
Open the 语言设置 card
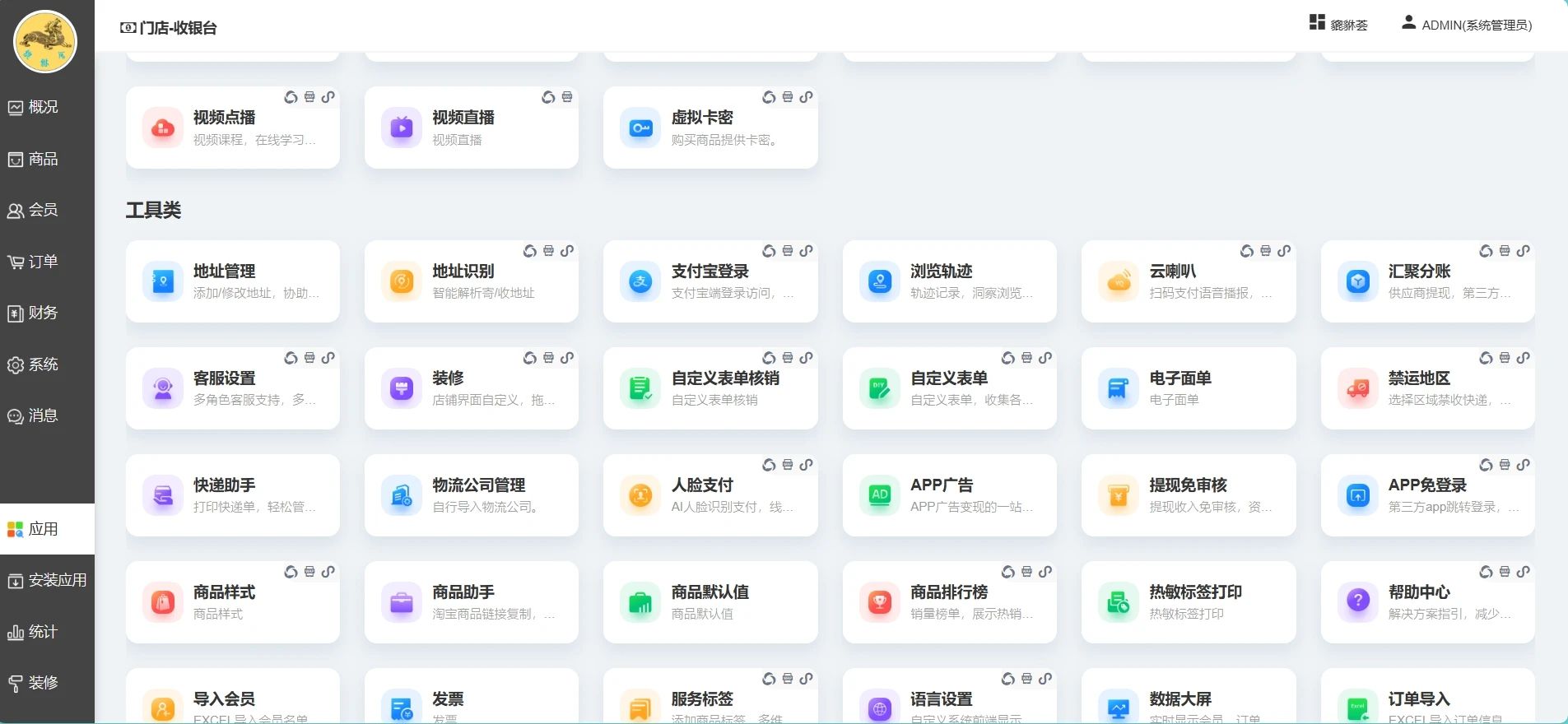(x=950, y=696)
